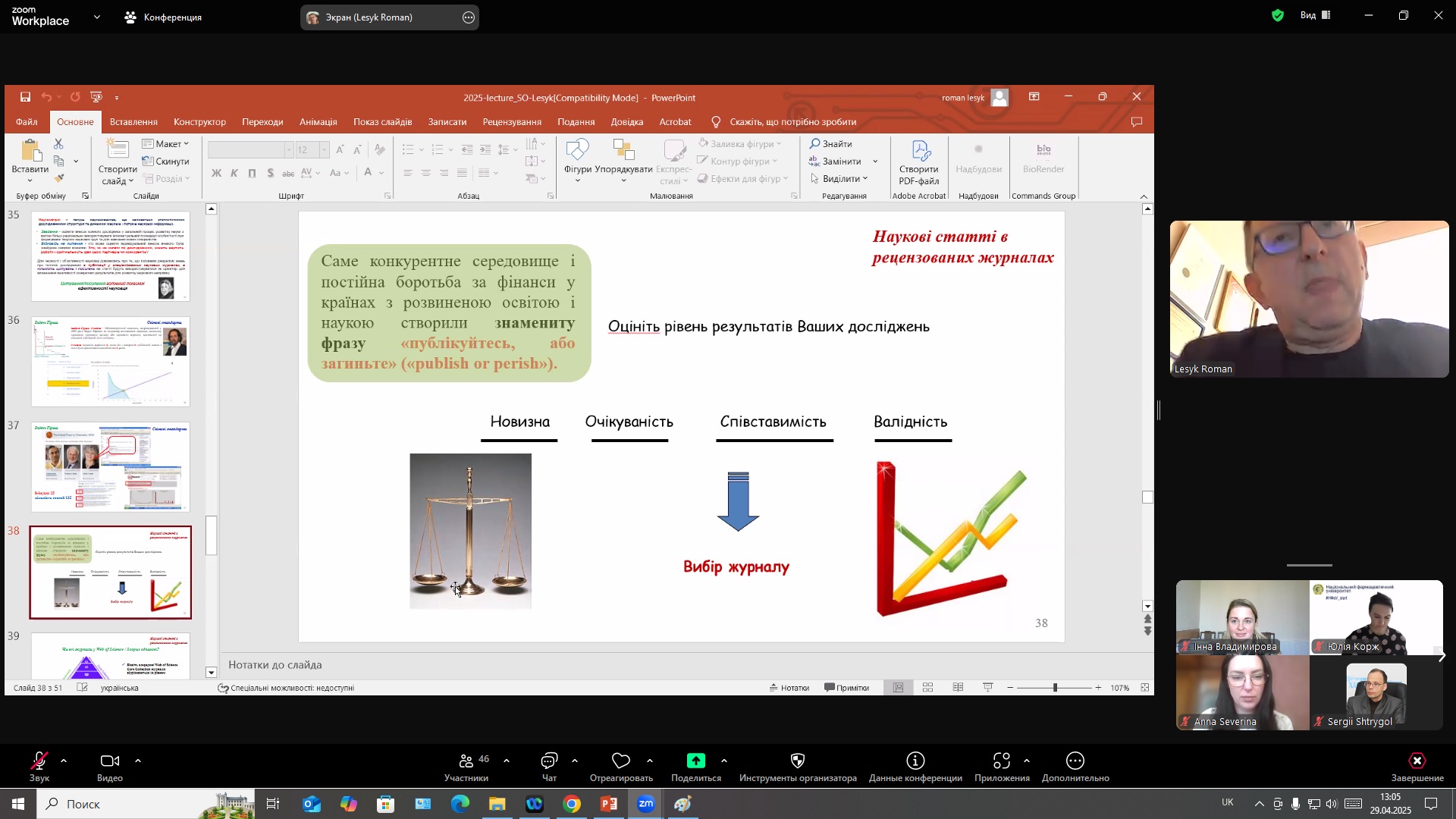This screenshot has height=819, width=1456.
Task: Click the Знайти find button
Action: (831, 144)
